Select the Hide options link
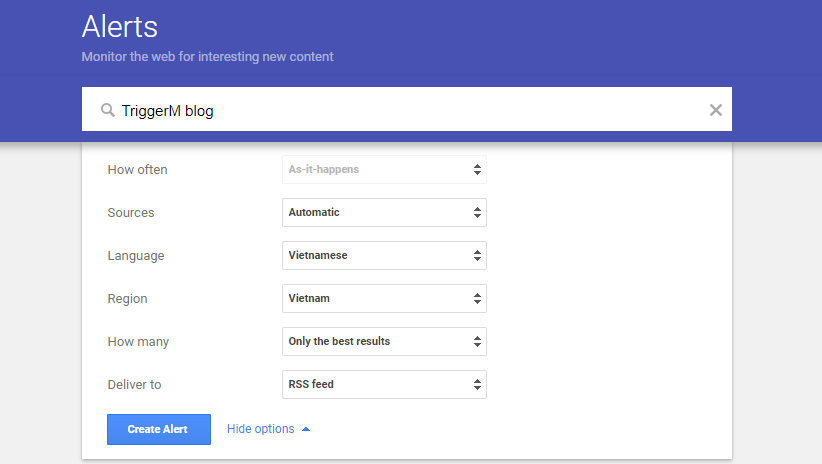The image size is (822, 464). coord(260,429)
